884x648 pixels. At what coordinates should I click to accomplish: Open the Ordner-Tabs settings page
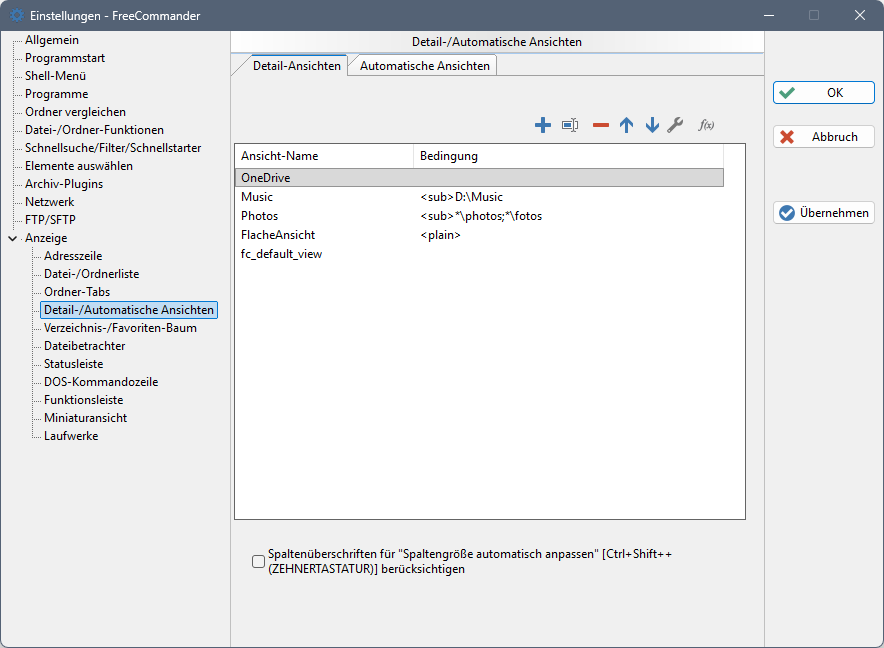[77, 292]
